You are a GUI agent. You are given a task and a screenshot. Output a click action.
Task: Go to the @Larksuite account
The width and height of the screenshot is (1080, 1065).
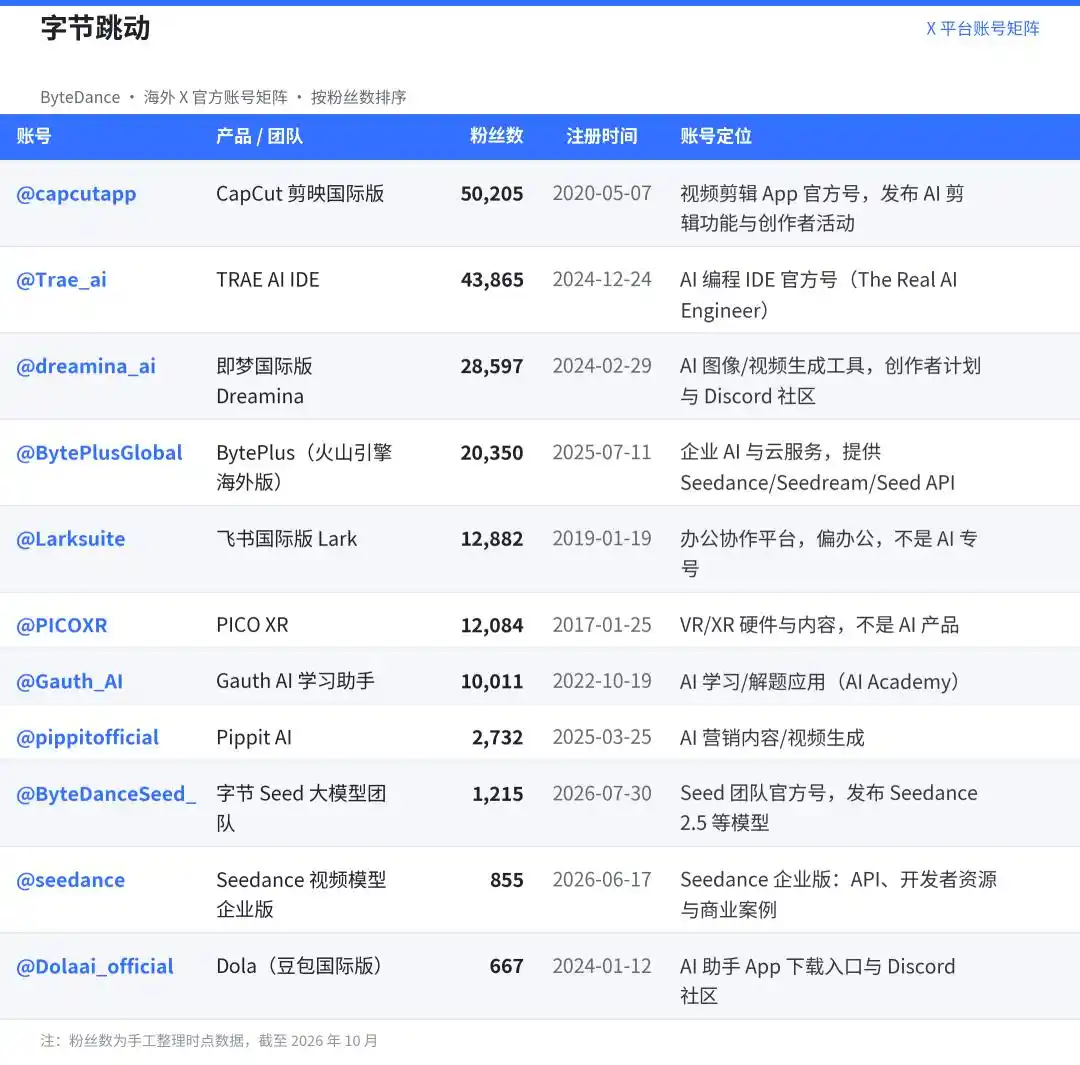(71, 539)
